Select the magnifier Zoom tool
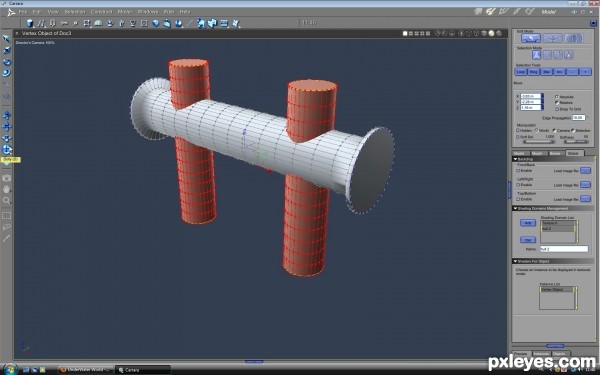This screenshot has height=375, width=600. 7,201
